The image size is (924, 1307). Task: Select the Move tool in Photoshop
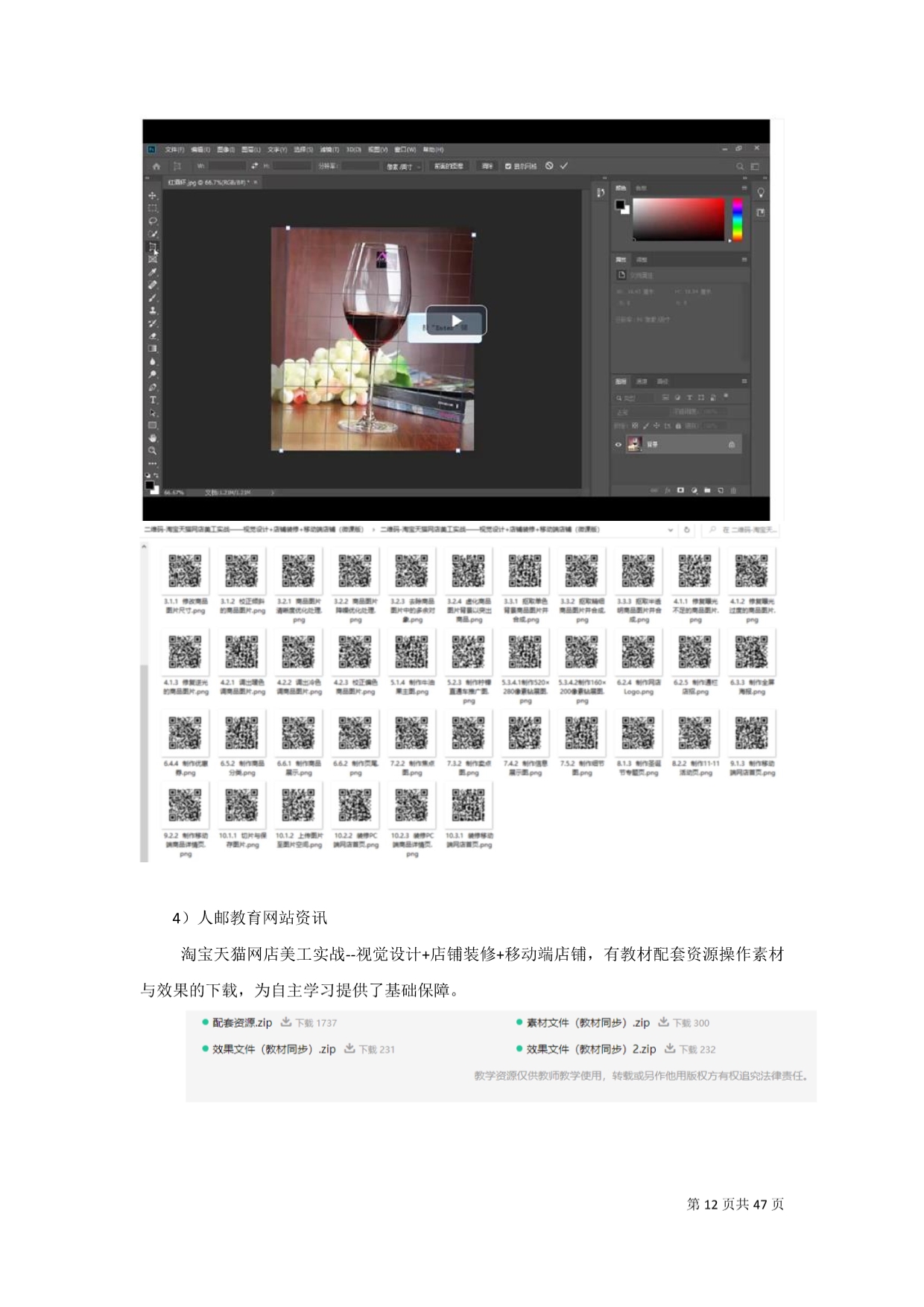(153, 195)
